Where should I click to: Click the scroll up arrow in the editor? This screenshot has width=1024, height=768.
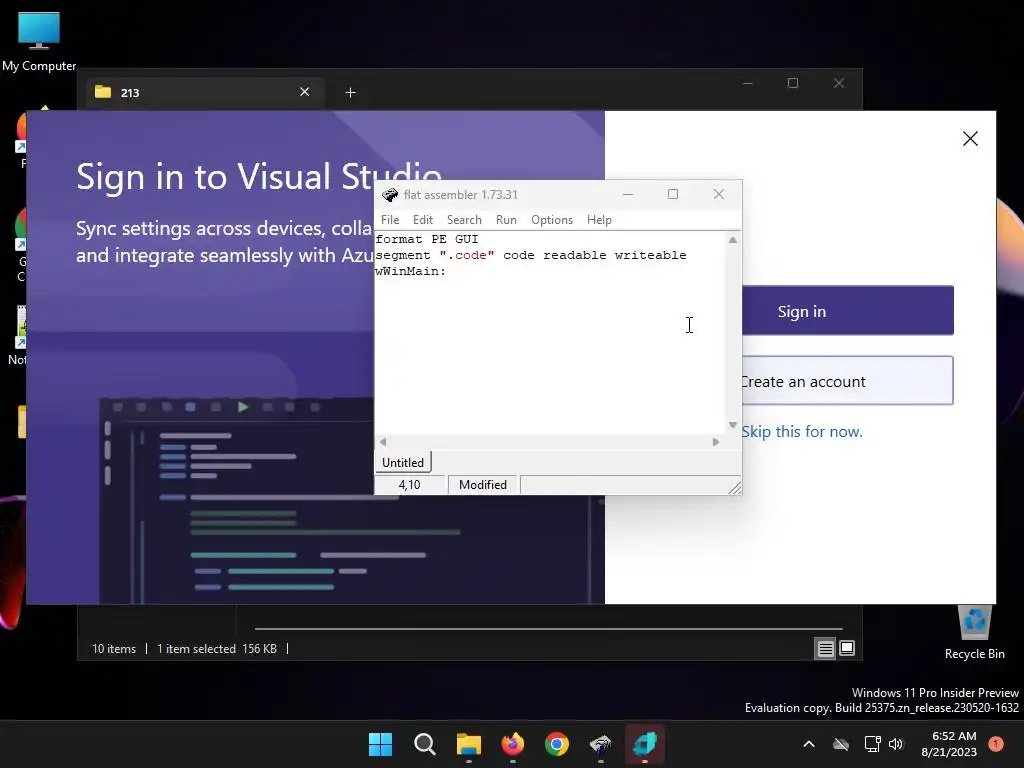[x=733, y=240]
